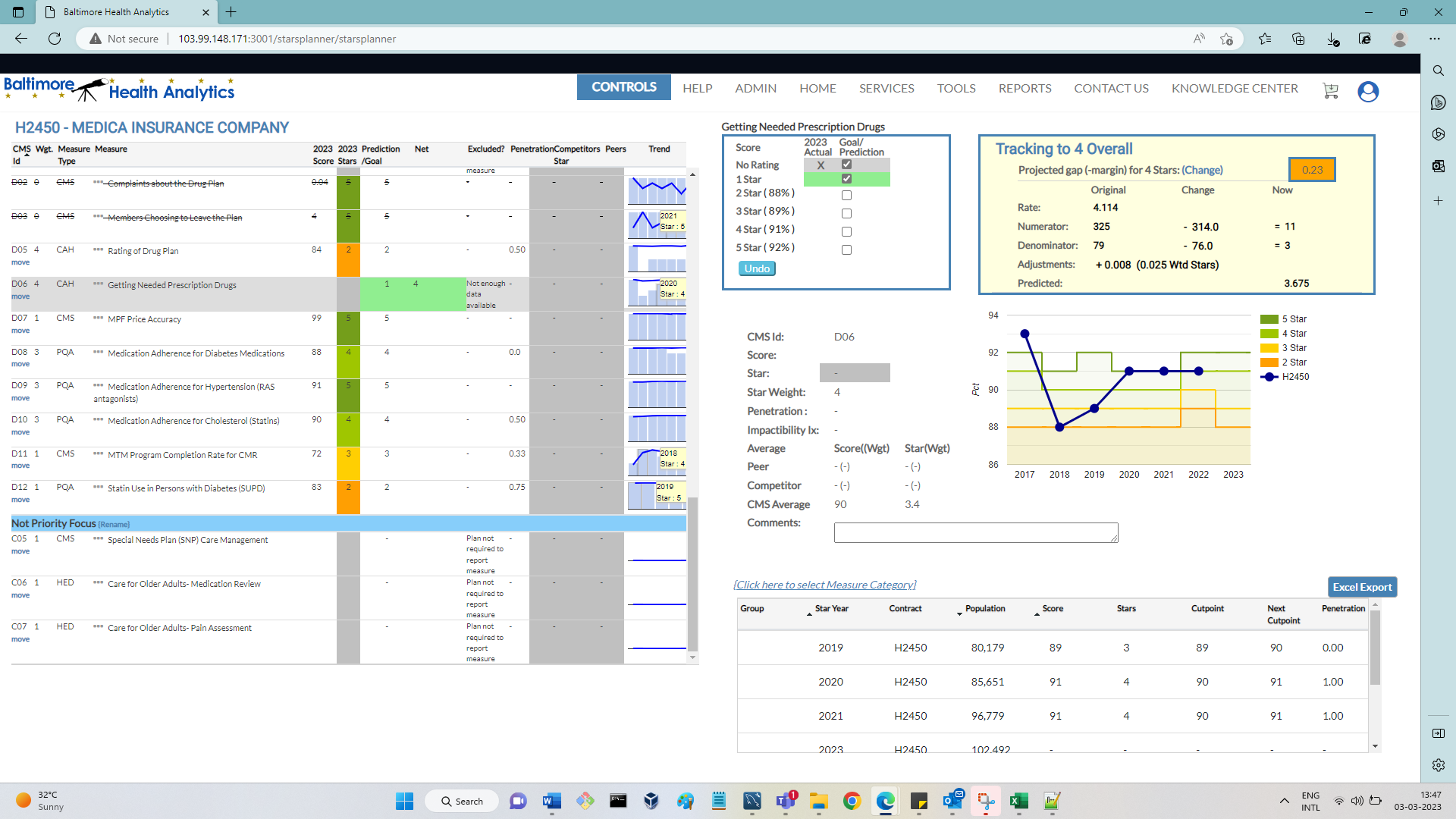Viewport: 1456px width, 819px height.
Task: Show hidden system tray icons chevron
Action: [x=1284, y=801]
